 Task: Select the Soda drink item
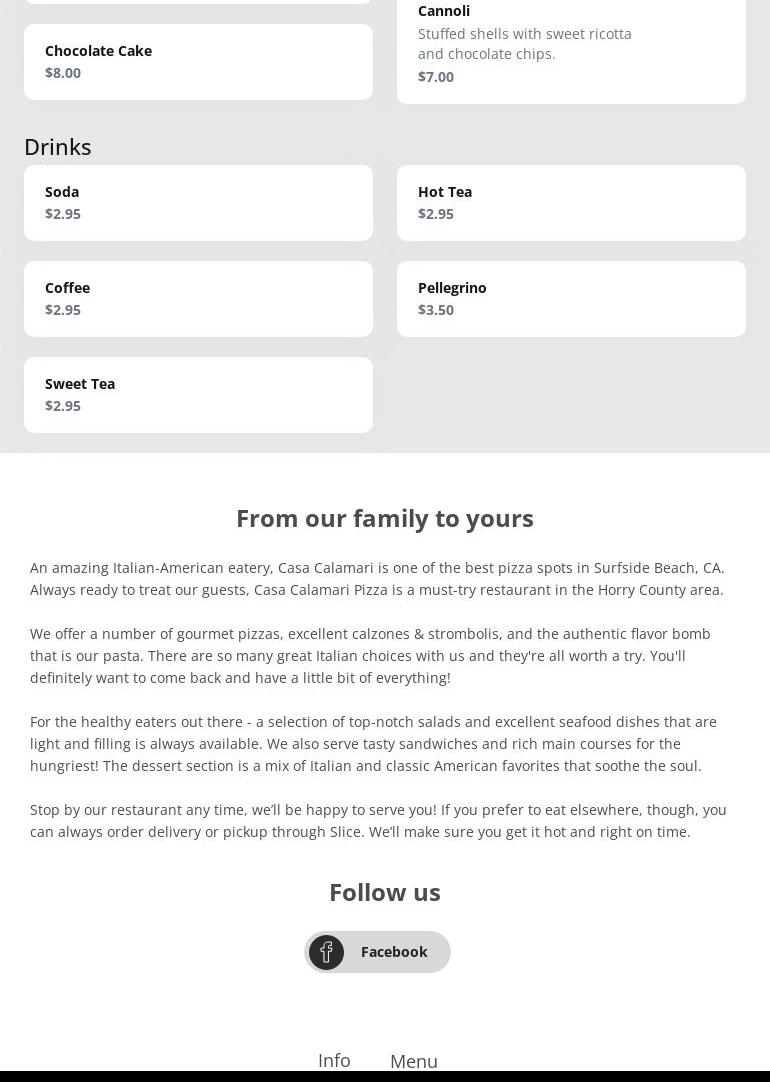tap(198, 203)
